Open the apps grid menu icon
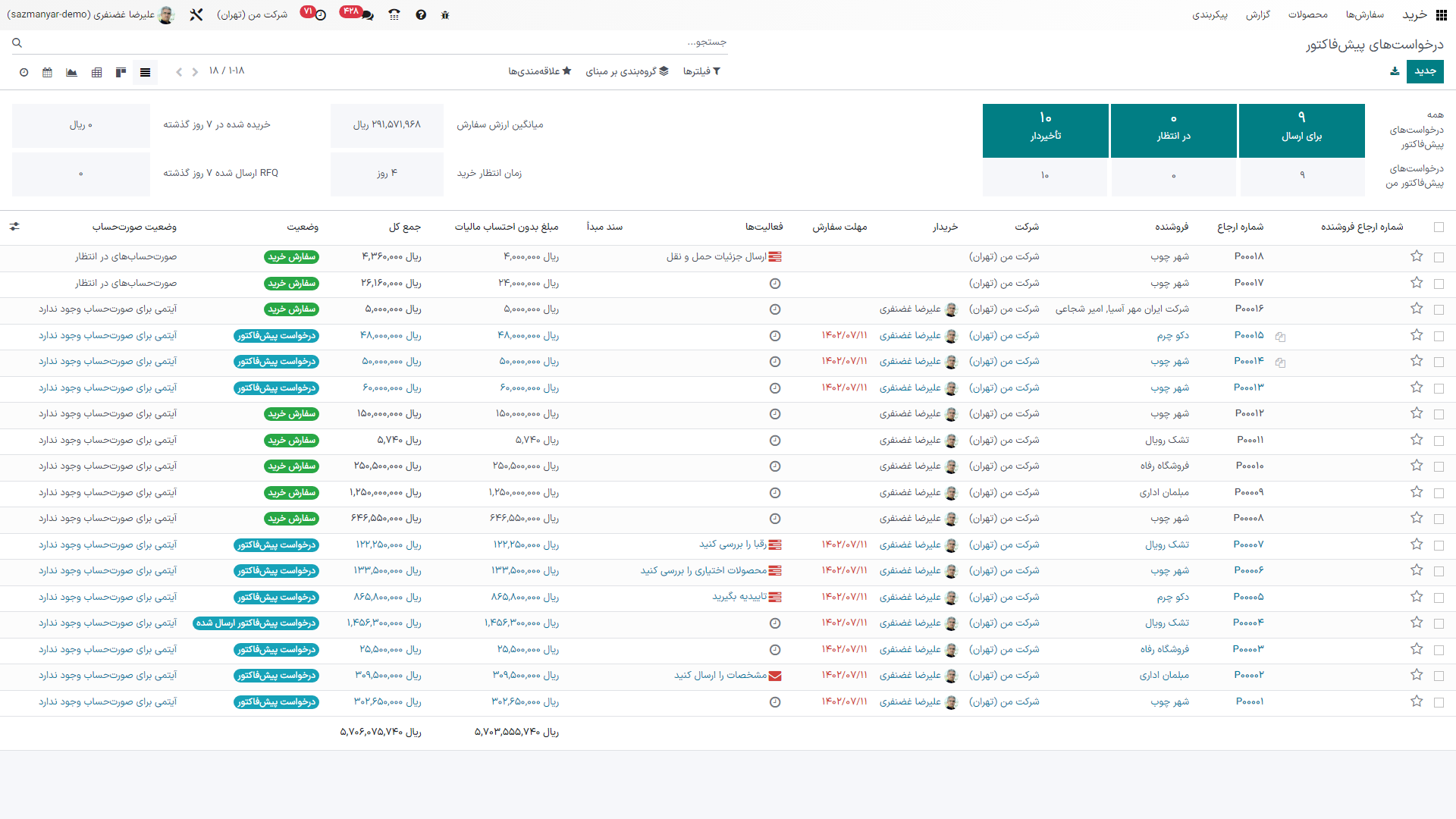Image resolution: width=1456 pixels, height=819 pixels. (x=1441, y=14)
